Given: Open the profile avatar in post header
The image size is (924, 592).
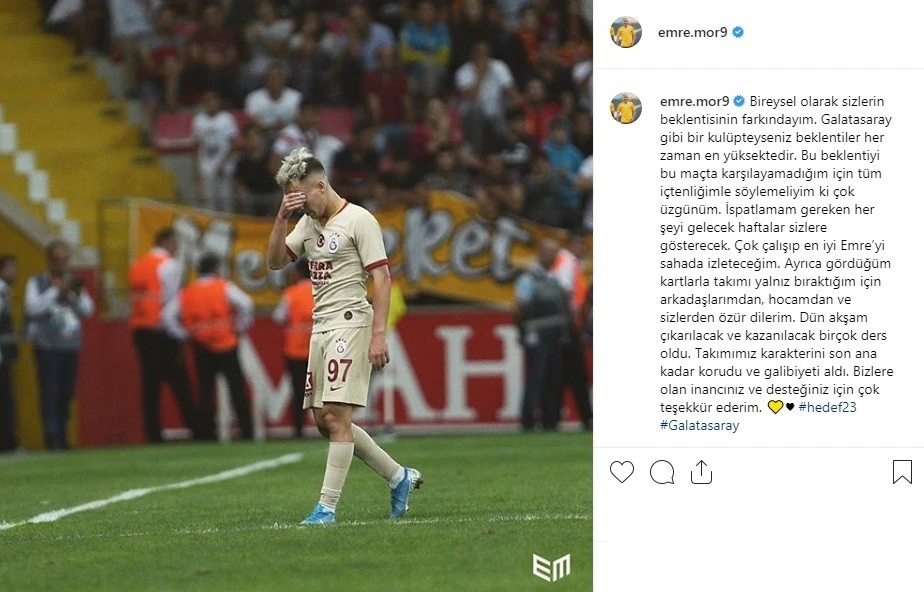Looking at the screenshot, I should point(626,32).
